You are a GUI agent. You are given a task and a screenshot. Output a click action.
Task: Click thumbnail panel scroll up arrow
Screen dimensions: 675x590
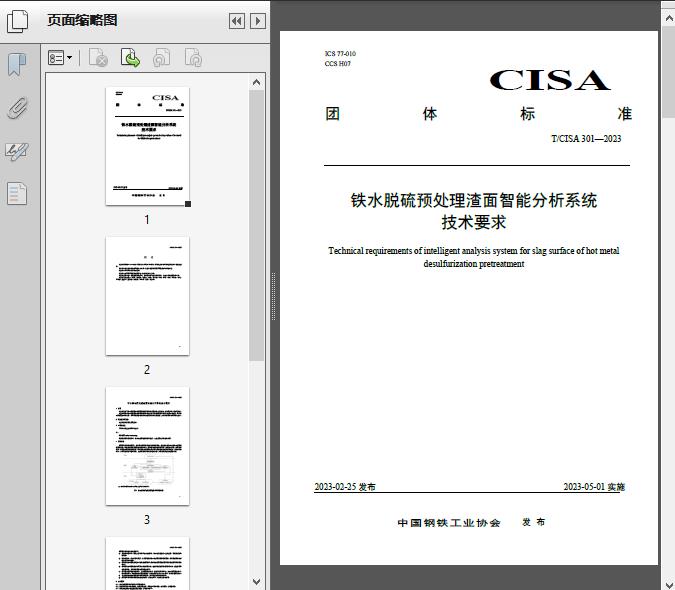coord(257,82)
